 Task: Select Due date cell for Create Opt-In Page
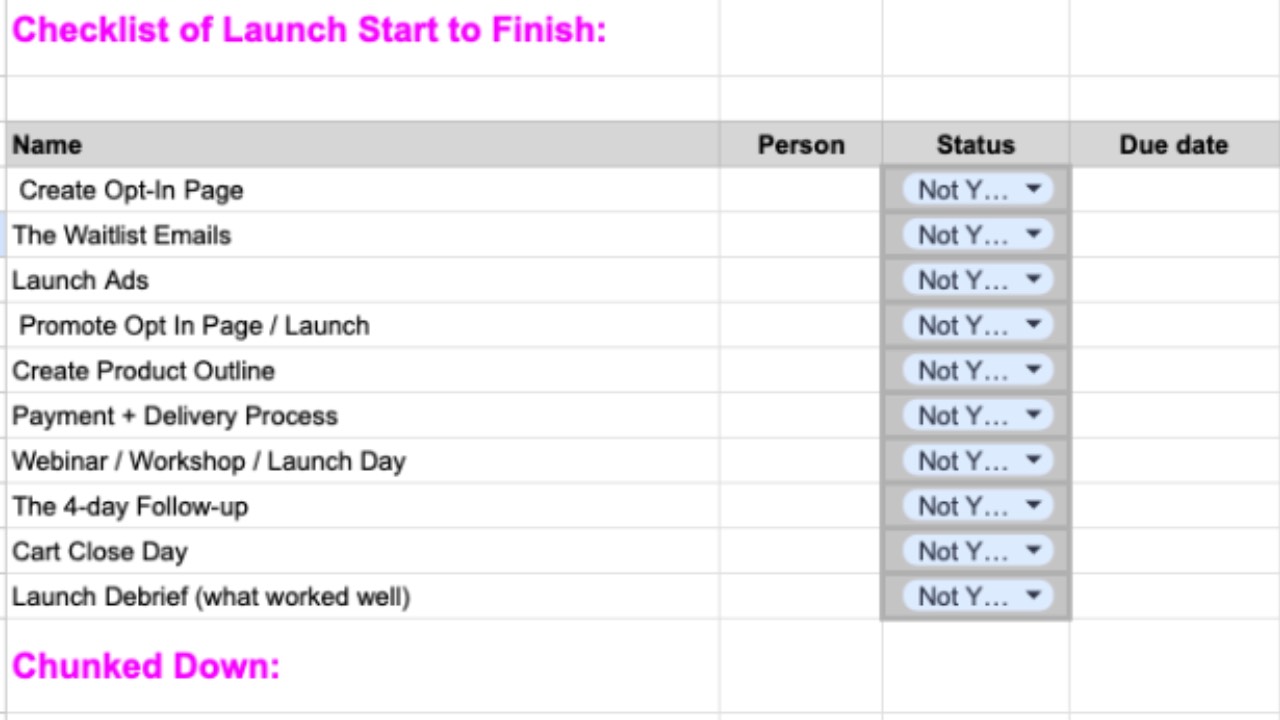(1174, 189)
